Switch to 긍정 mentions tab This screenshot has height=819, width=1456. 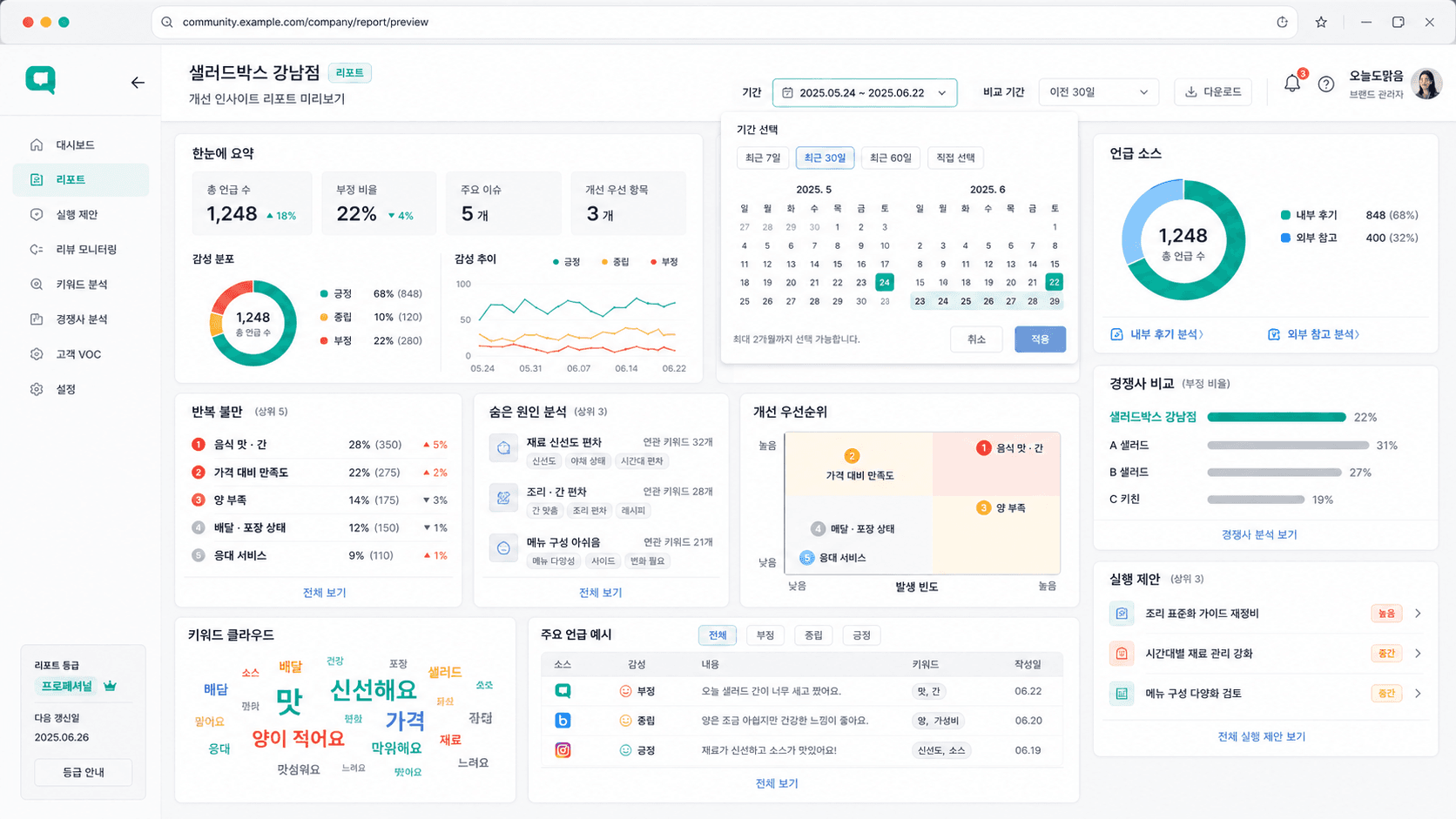click(861, 635)
